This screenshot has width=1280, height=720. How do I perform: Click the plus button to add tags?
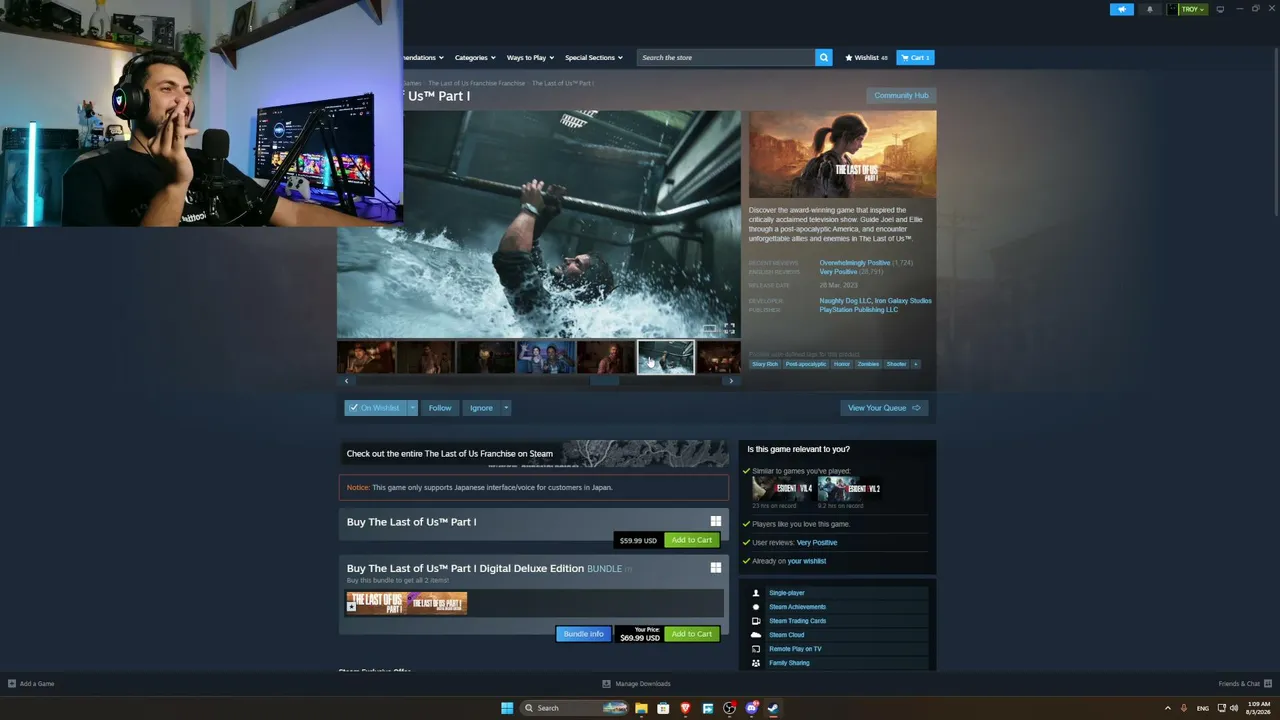[915, 364]
